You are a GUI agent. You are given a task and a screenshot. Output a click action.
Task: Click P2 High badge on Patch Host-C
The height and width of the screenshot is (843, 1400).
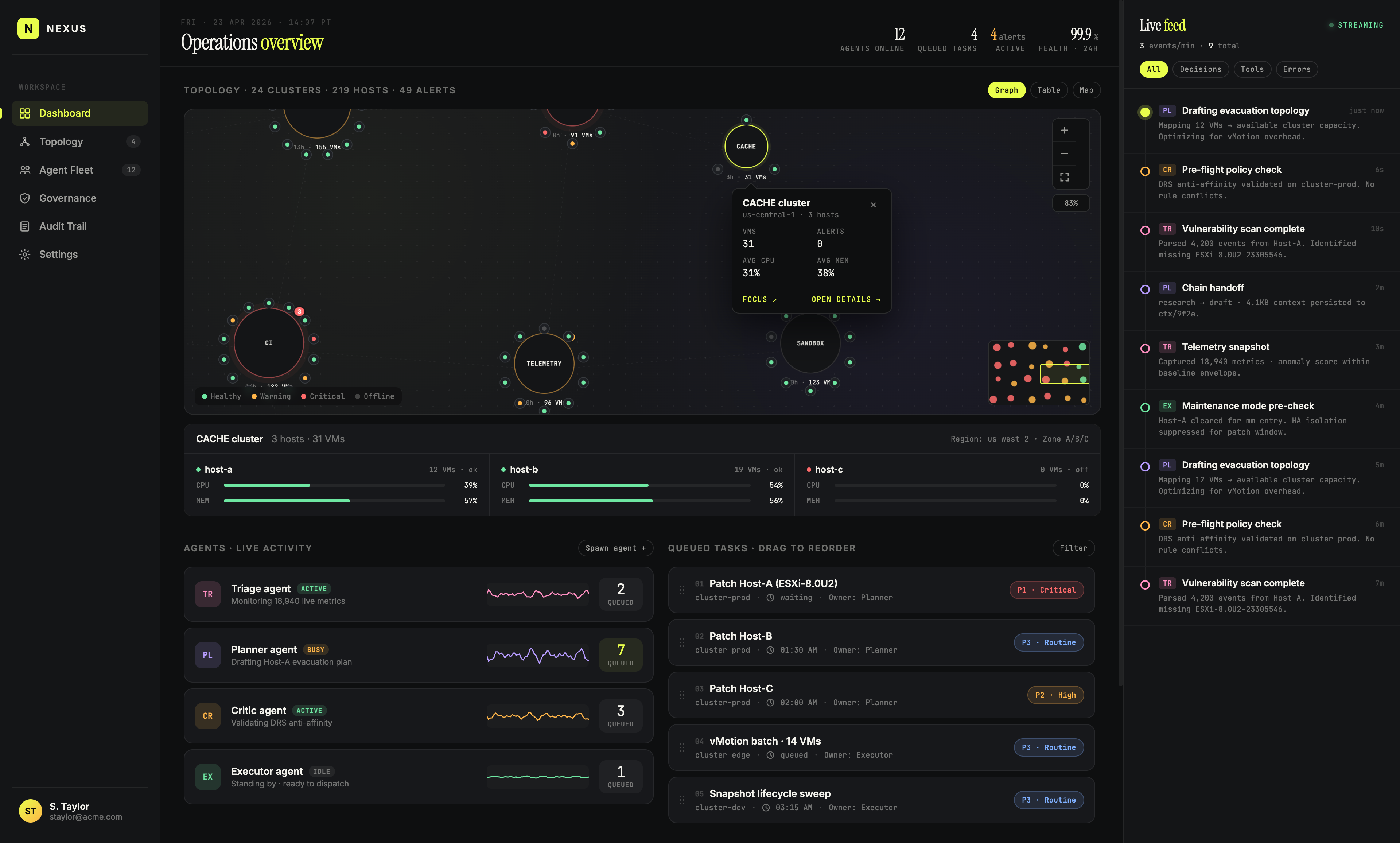[1055, 695]
